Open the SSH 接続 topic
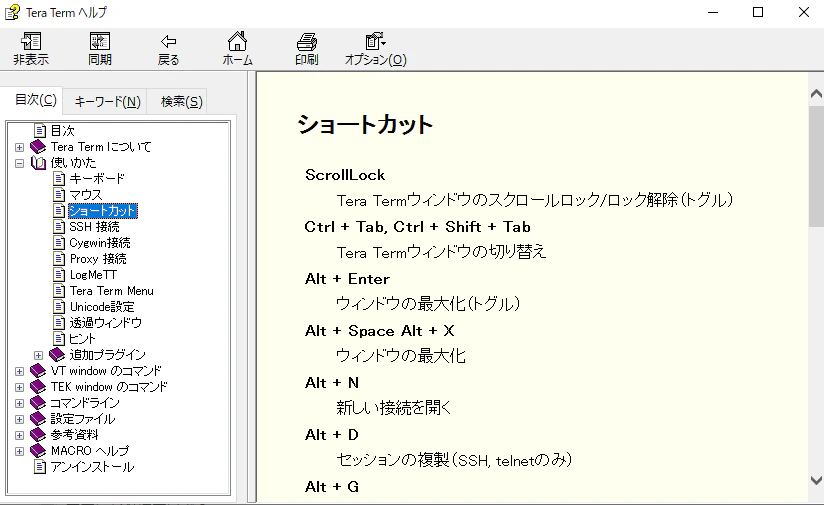 point(95,226)
